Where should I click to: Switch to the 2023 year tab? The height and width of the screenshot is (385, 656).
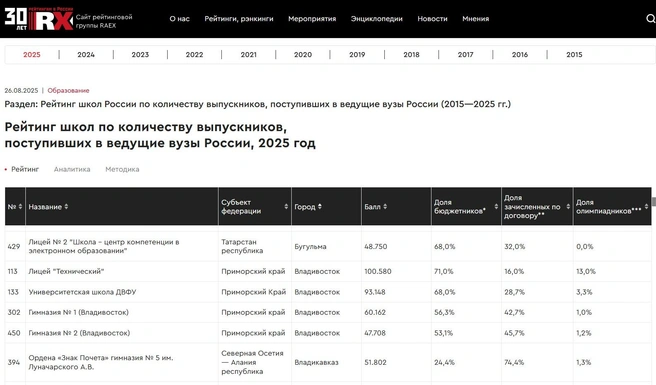click(x=140, y=54)
